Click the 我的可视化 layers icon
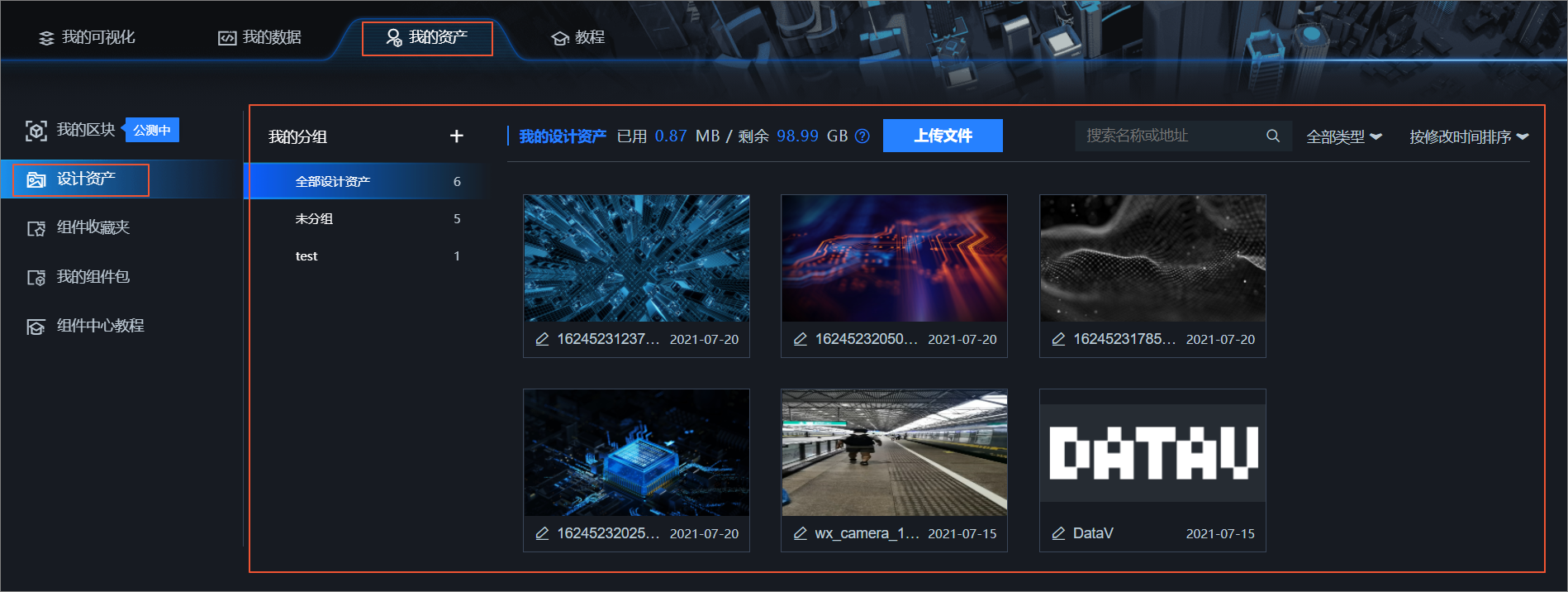The height and width of the screenshot is (592, 1568). point(46,38)
